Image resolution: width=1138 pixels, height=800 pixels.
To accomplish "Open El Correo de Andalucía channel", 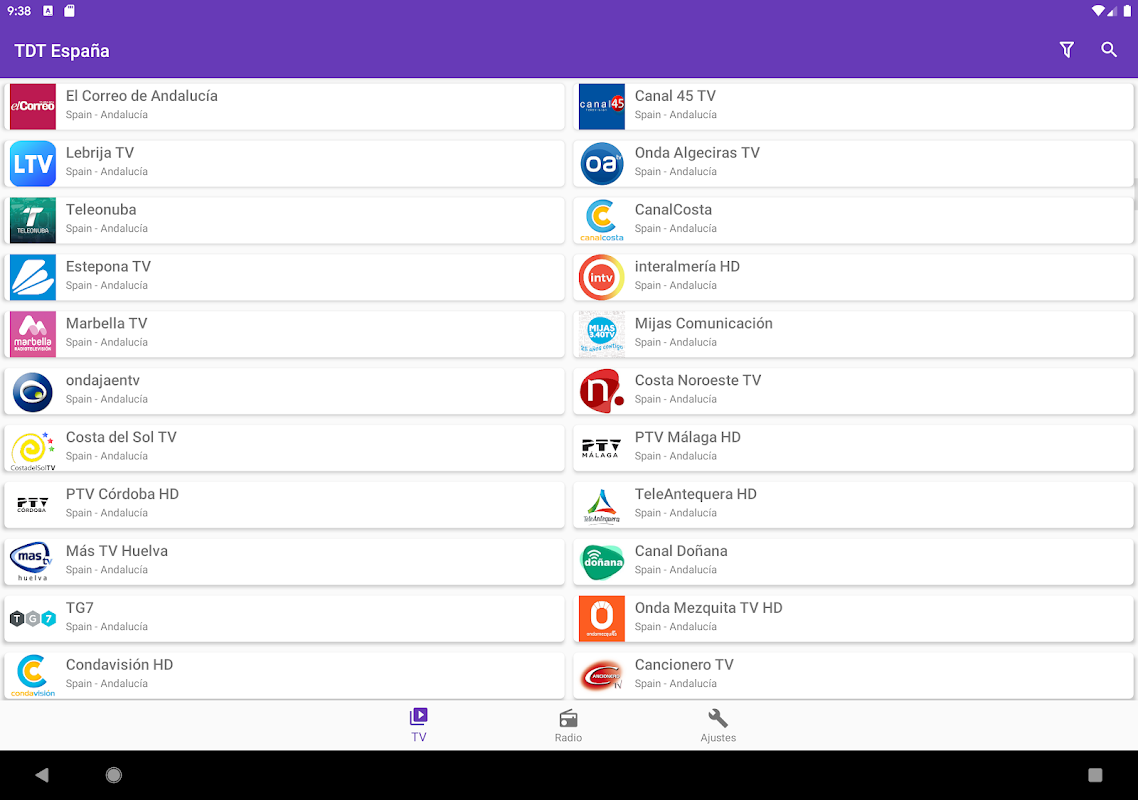I will 284,106.
